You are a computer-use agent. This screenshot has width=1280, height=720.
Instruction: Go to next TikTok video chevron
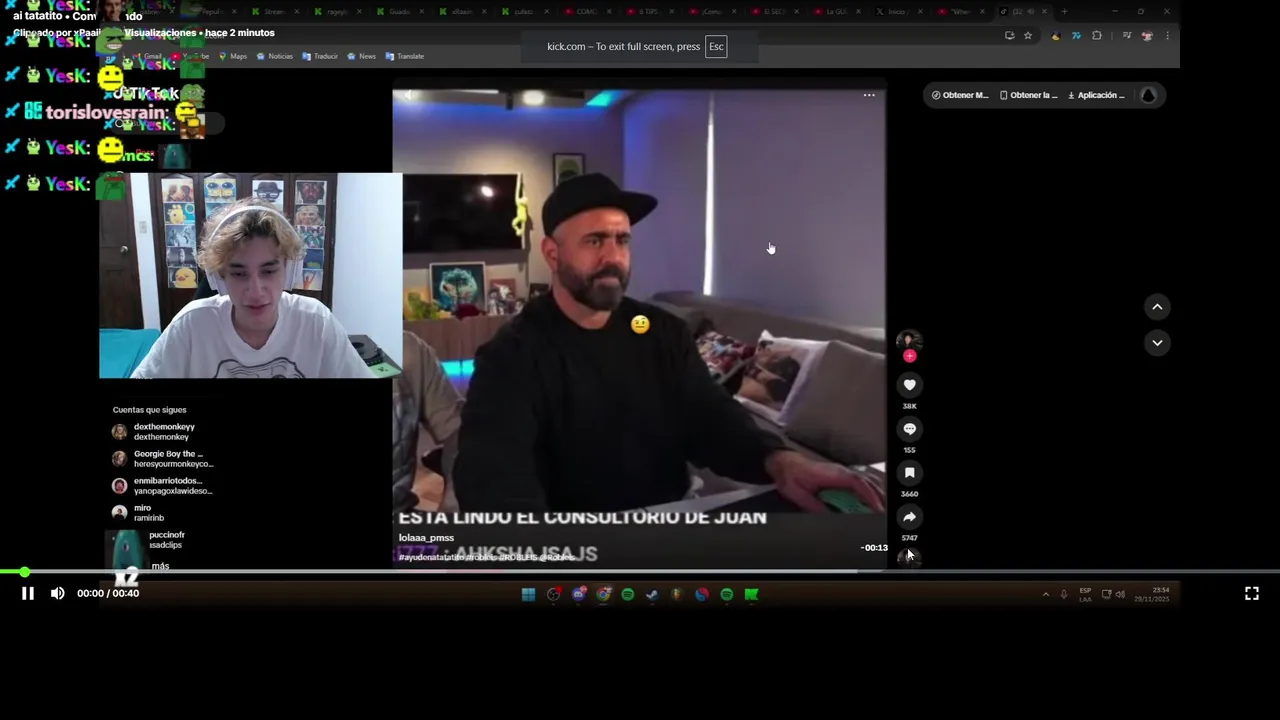tap(1157, 342)
